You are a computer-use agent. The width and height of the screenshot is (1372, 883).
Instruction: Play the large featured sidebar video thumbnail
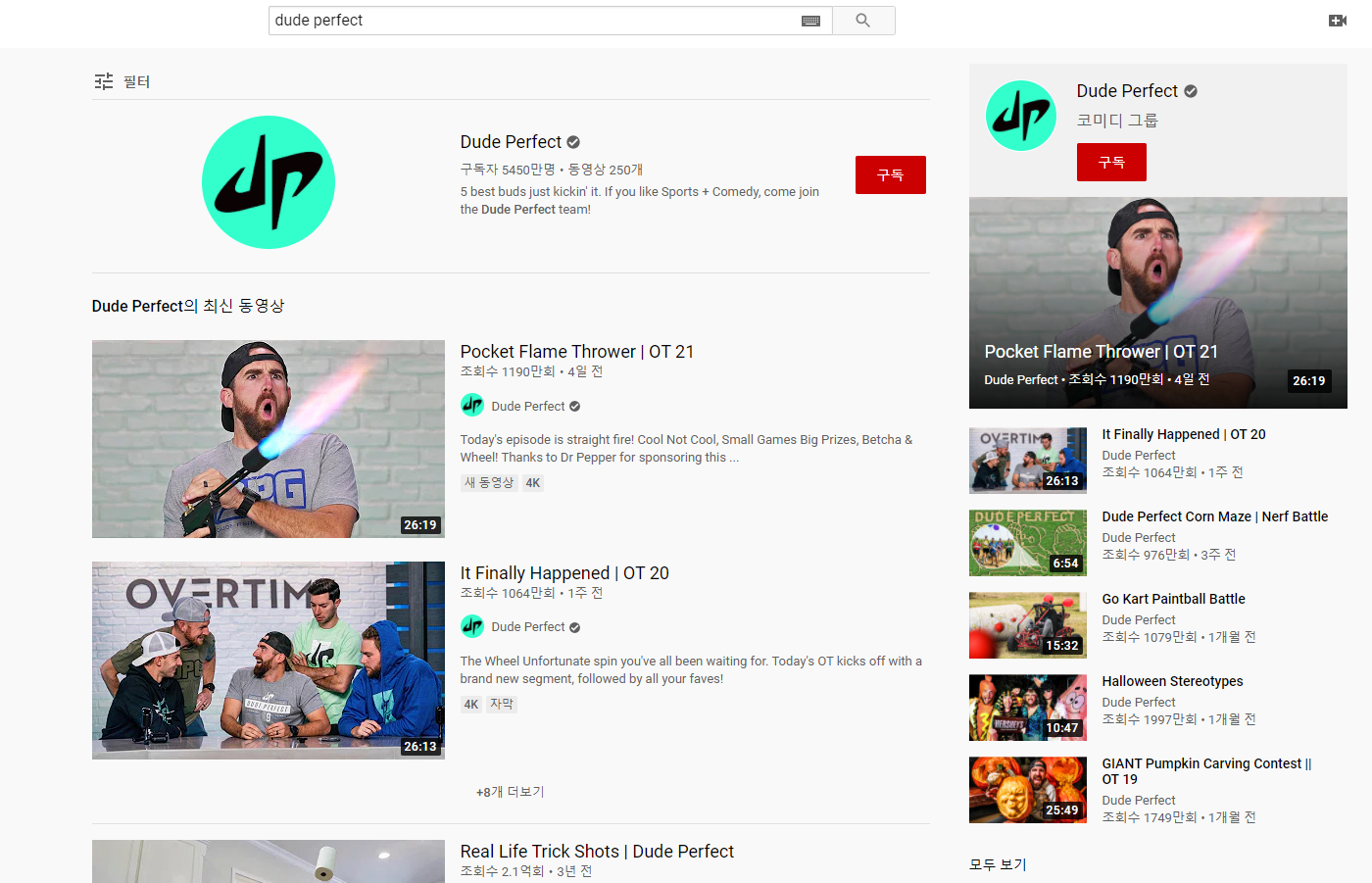(1158, 303)
